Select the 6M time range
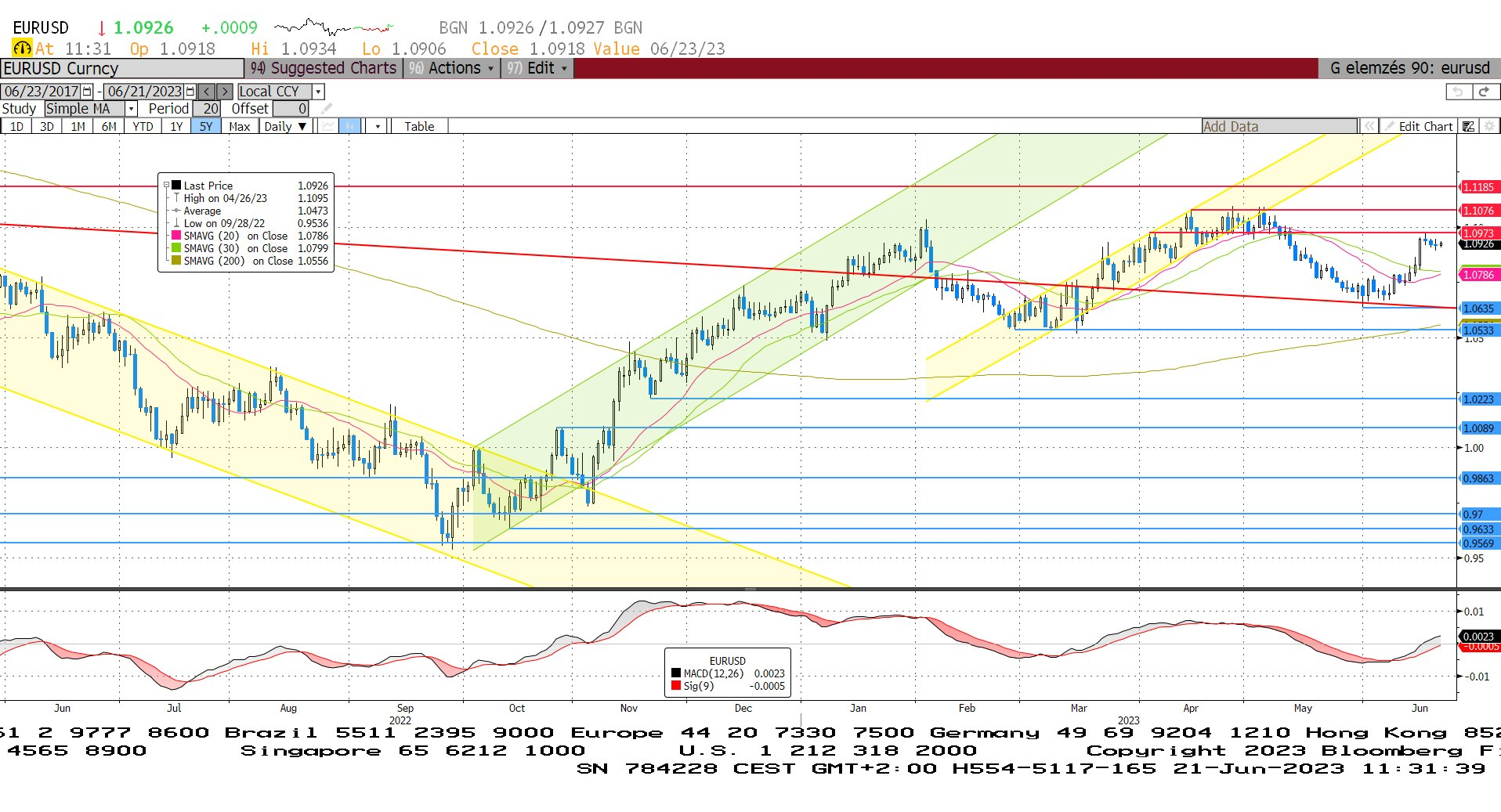The height and width of the screenshot is (812, 1501). [109, 126]
